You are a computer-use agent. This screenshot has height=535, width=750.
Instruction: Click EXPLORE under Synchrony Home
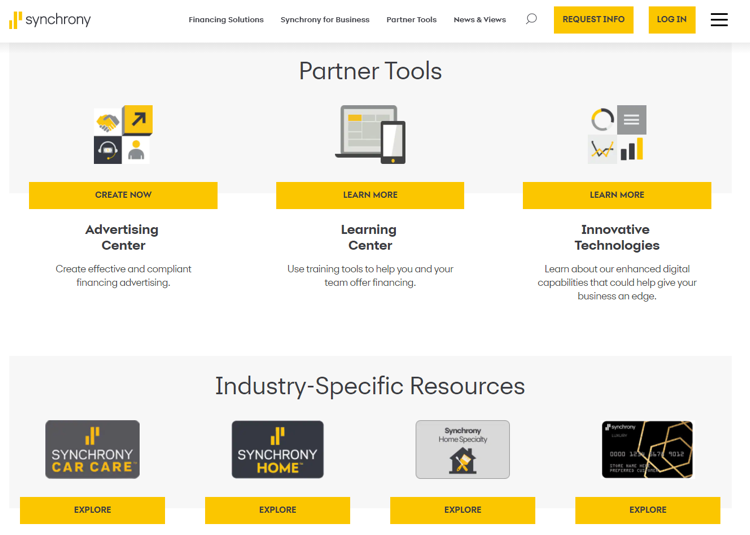tap(277, 510)
